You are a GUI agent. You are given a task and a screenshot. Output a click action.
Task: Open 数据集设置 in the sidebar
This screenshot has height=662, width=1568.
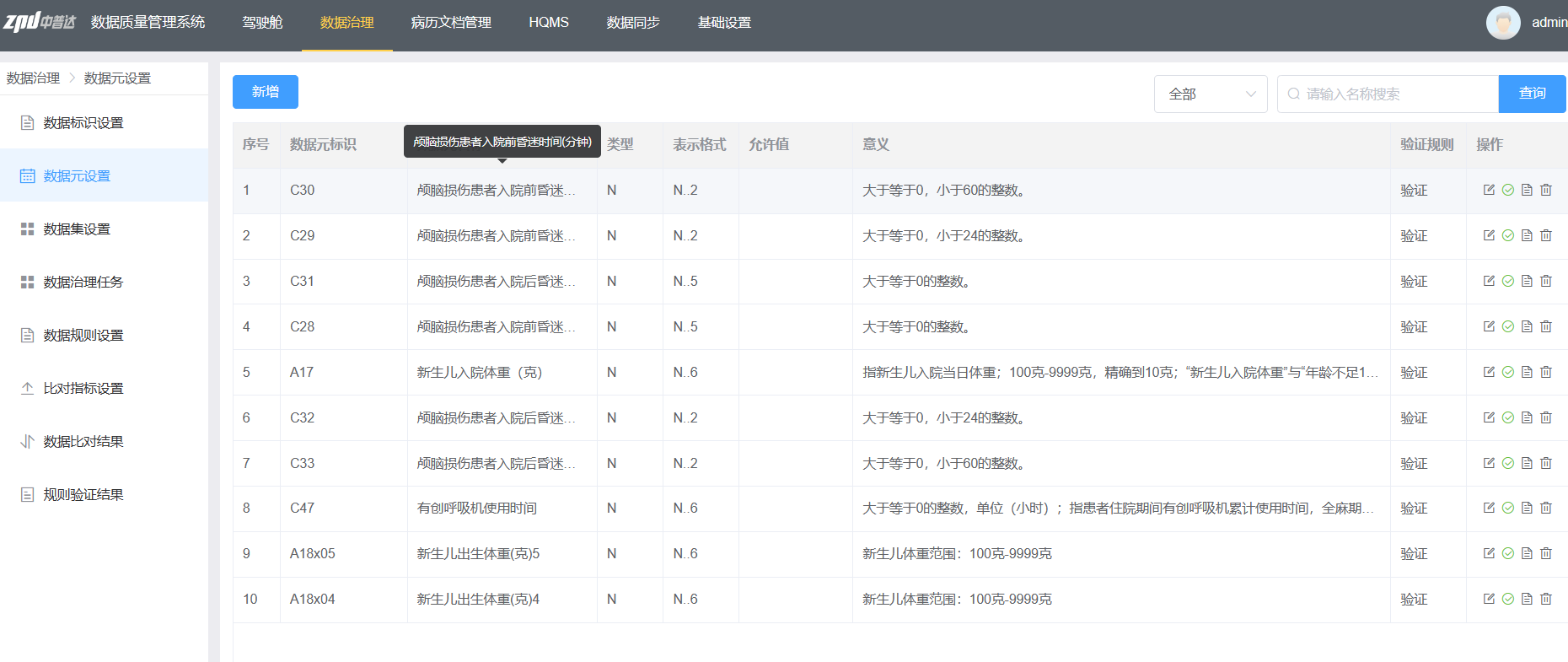point(104,229)
